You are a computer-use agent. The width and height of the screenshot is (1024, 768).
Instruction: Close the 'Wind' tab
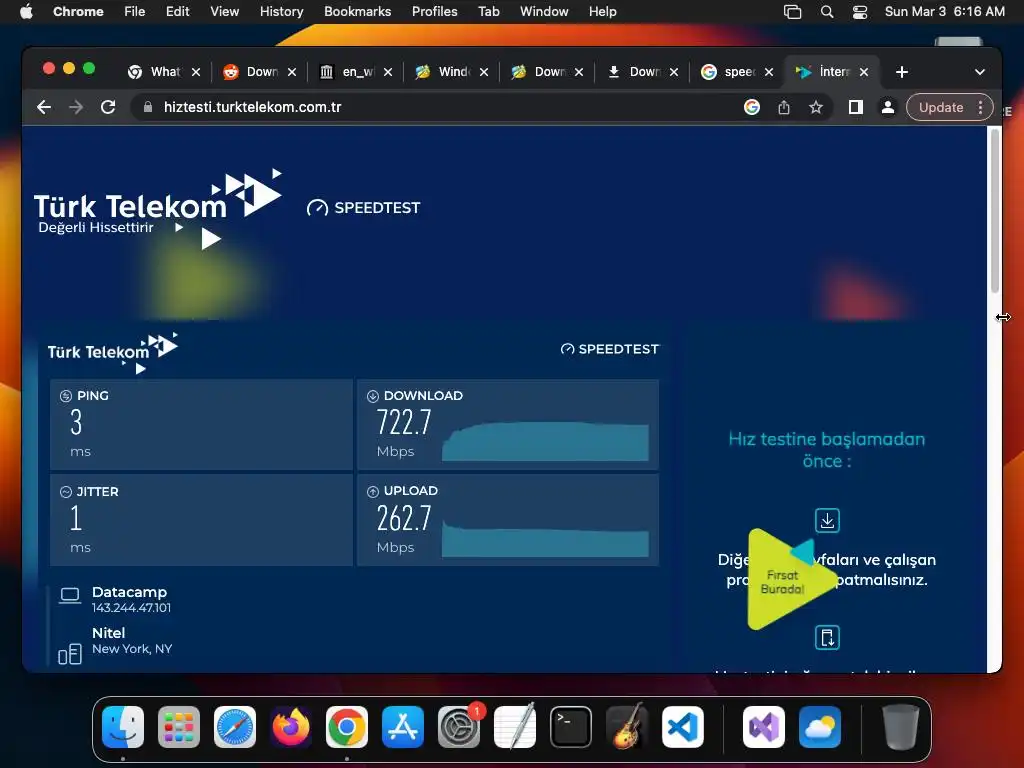(484, 72)
